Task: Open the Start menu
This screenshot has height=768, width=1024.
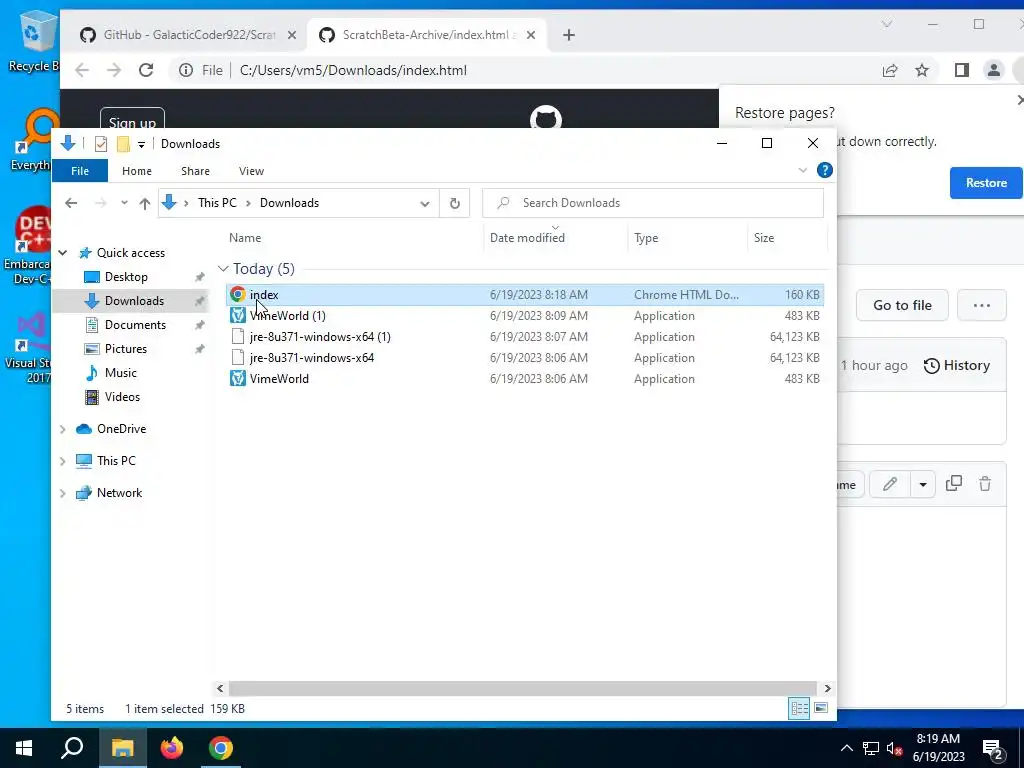Action: coord(24,748)
